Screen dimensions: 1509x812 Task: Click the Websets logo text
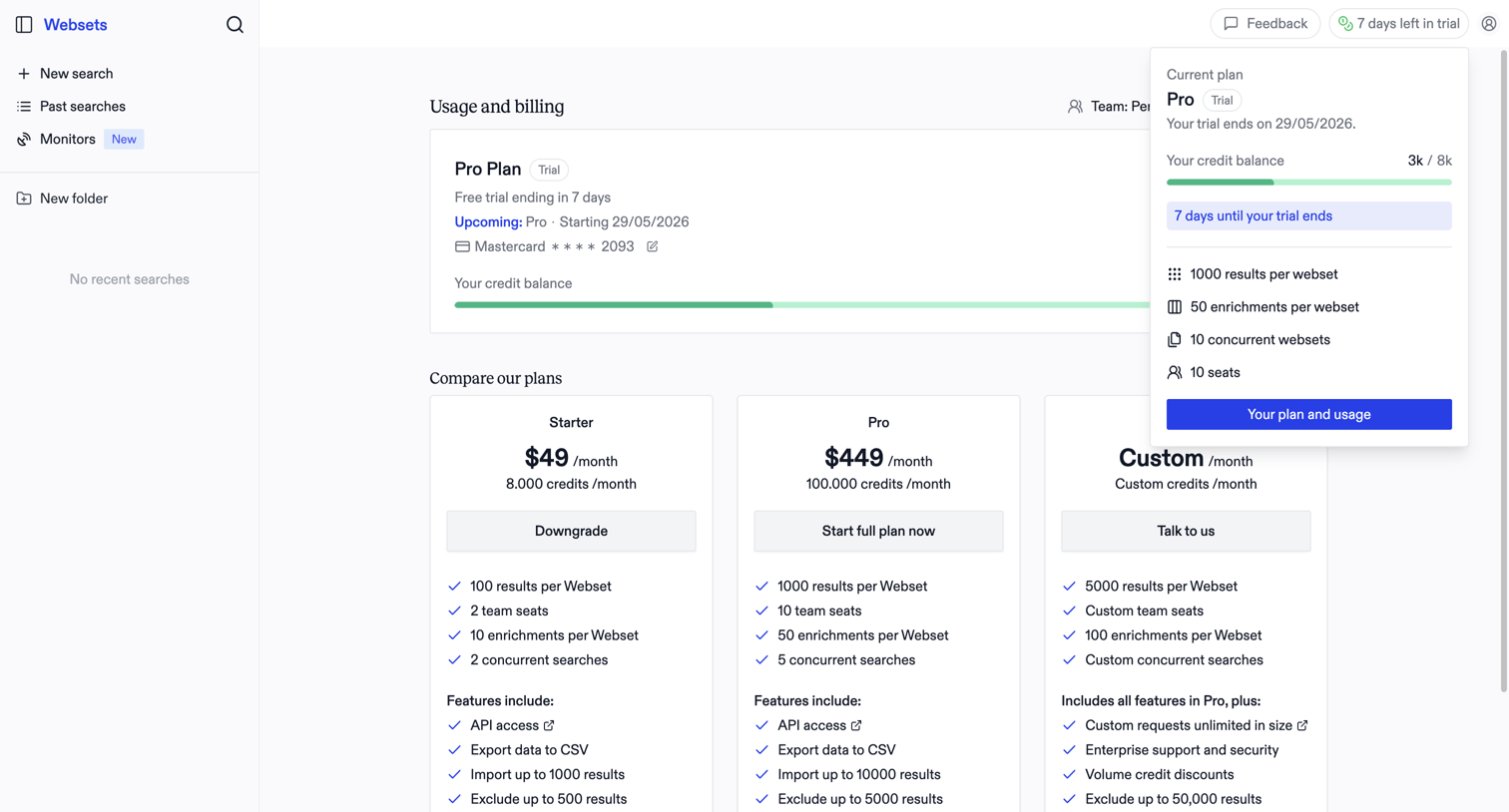click(x=75, y=25)
